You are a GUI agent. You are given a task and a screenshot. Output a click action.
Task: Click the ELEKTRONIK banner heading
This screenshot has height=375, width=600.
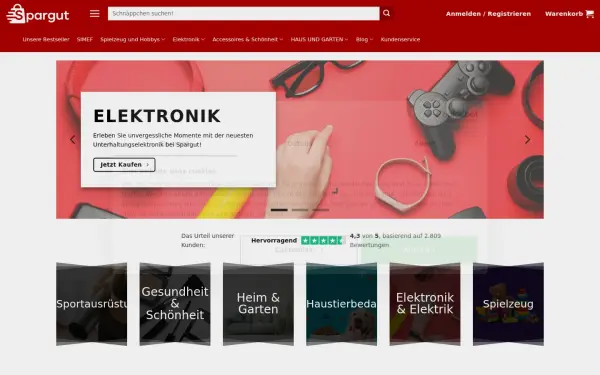[157, 116]
